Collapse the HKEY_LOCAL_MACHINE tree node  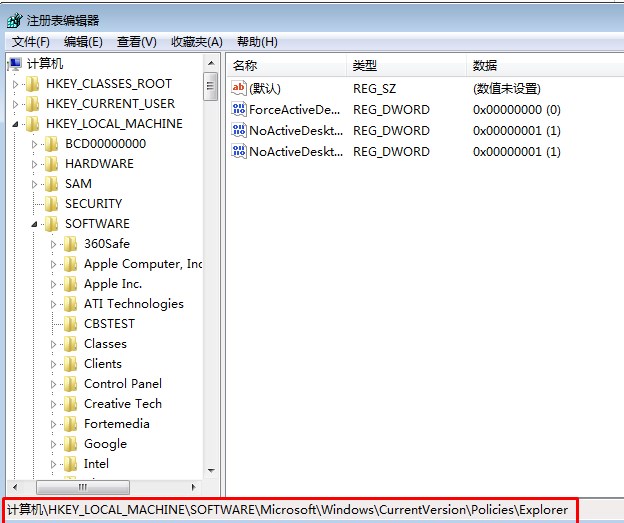pyautogui.click(x=15, y=124)
